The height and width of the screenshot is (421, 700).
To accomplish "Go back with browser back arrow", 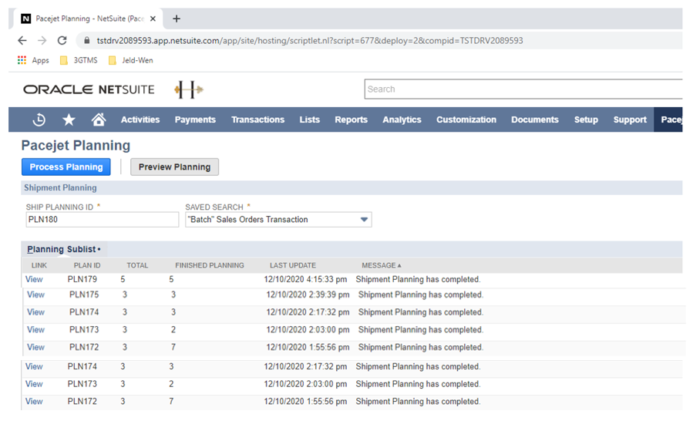I will point(22,41).
